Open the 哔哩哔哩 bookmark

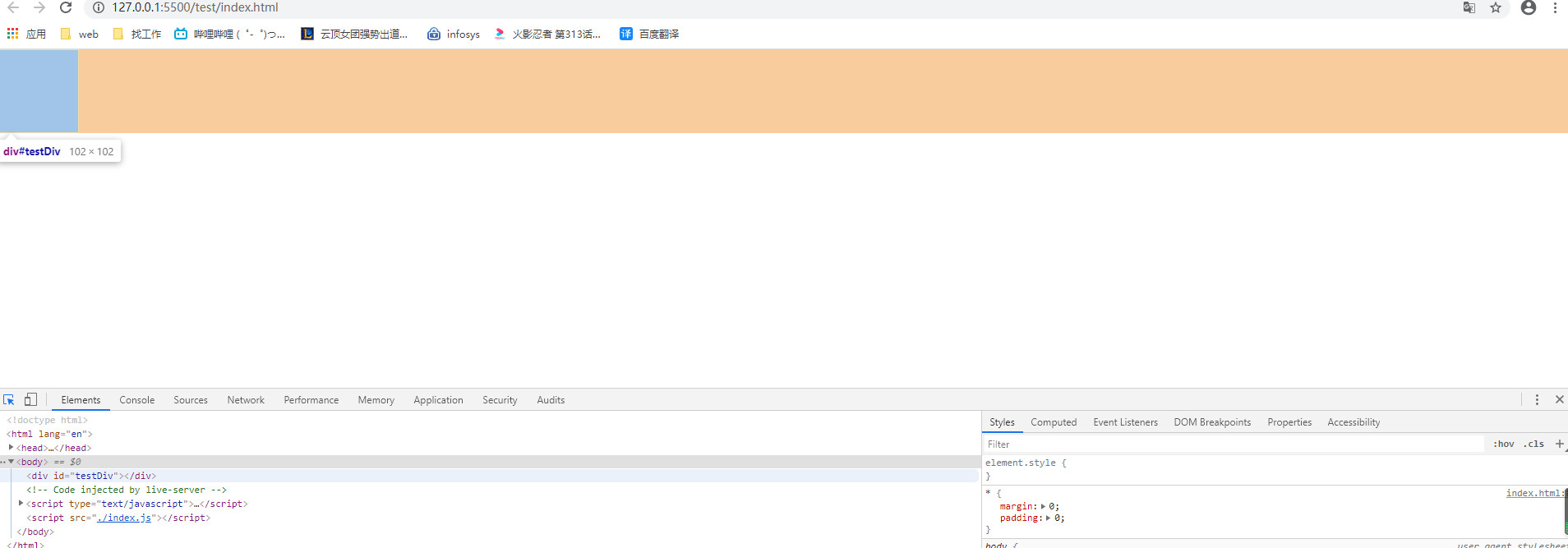(229, 34)
